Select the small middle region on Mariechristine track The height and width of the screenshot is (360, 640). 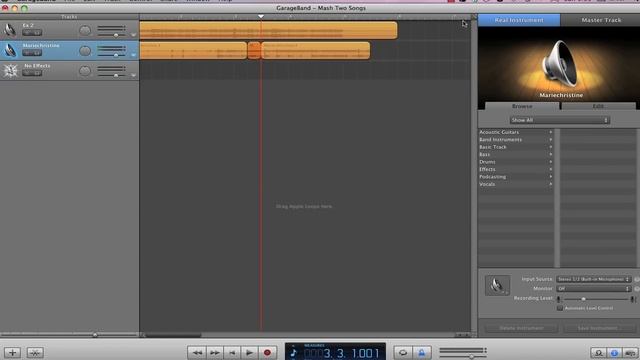coord(254,51)
